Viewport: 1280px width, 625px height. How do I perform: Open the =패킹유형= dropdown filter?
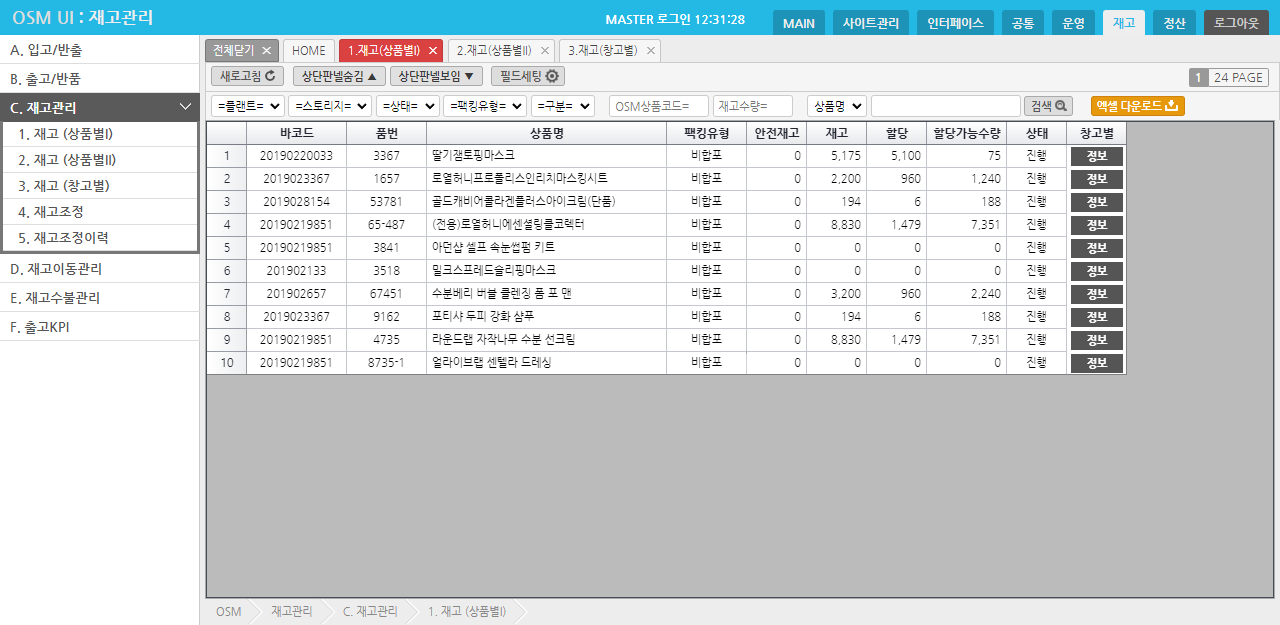click(x=485, y=106)
